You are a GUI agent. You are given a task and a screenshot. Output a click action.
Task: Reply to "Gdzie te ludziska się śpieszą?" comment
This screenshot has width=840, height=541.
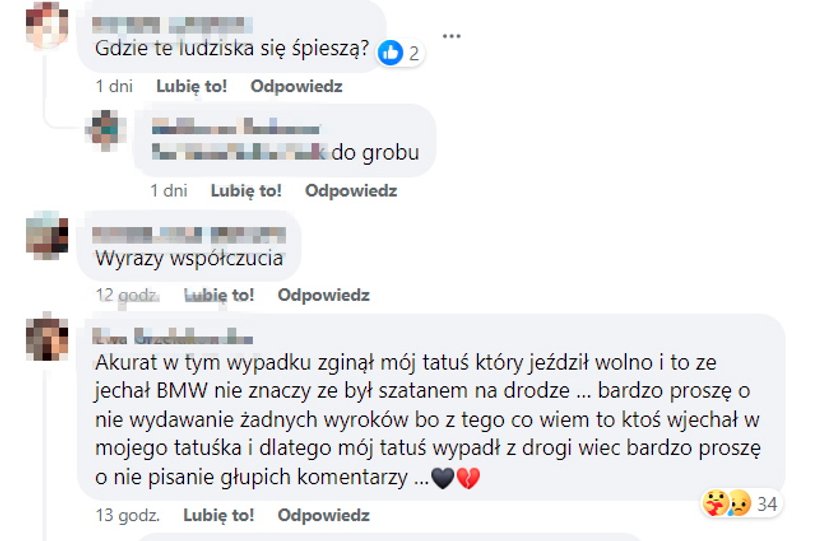pyautogui.click(x=296, y=86)
